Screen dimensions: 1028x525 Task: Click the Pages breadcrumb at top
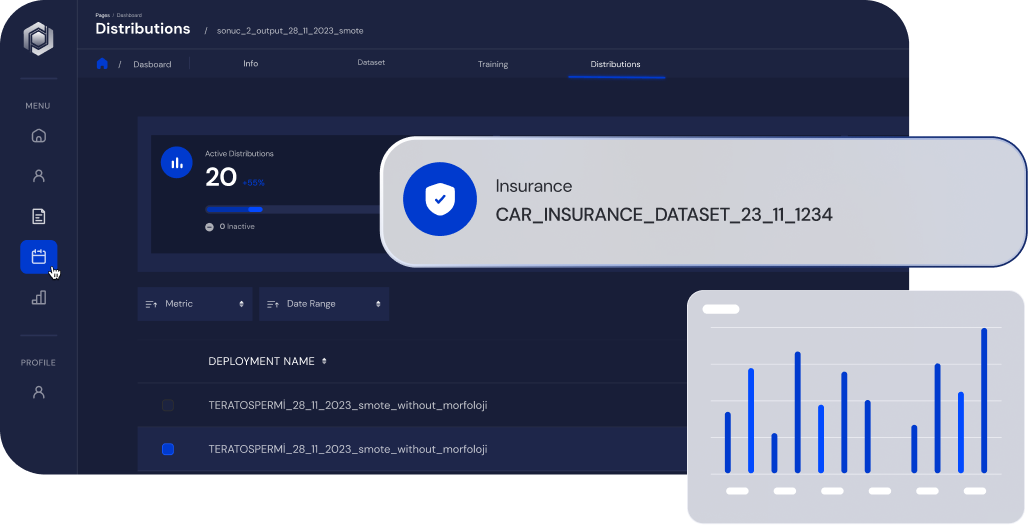[102, 15]
